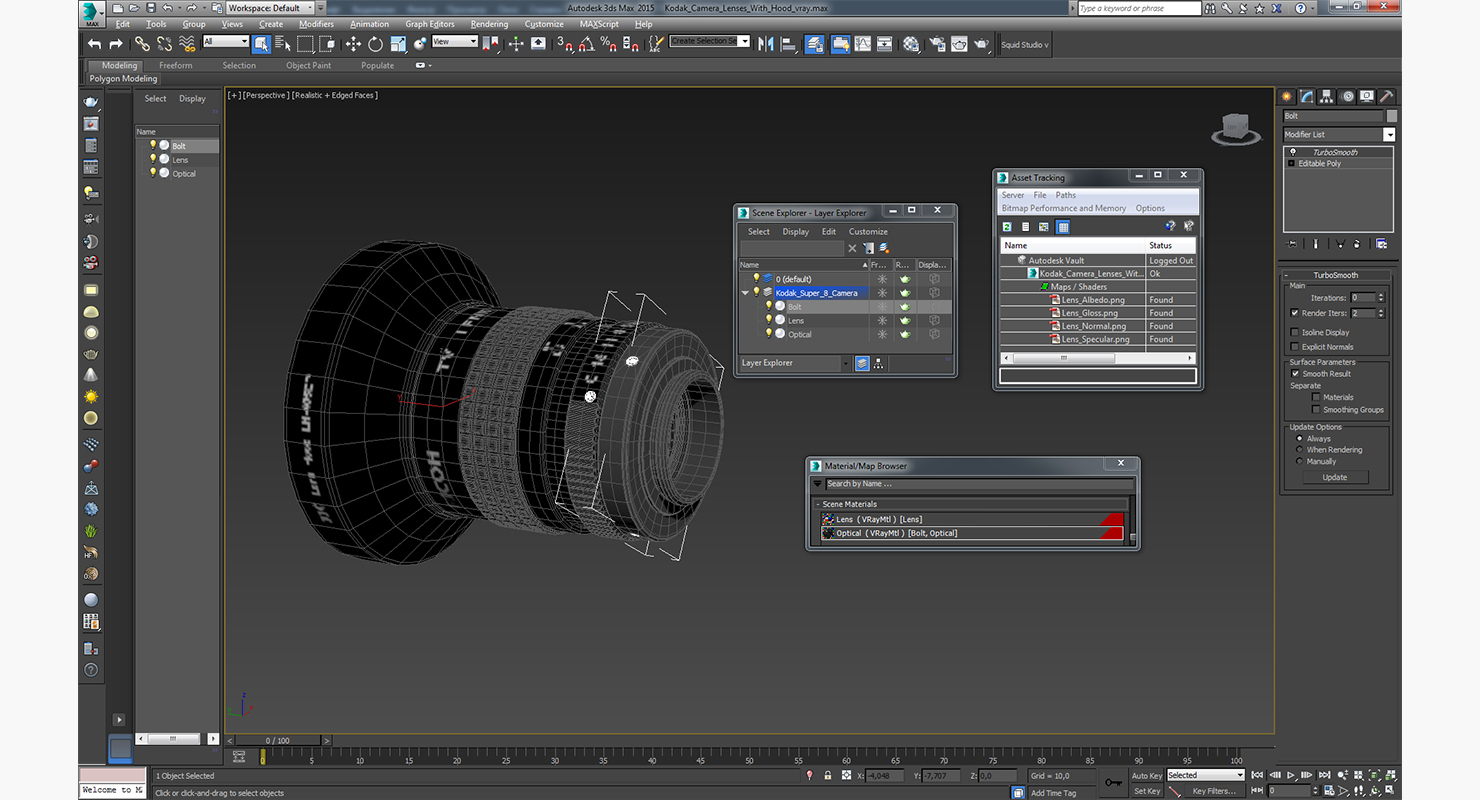The image size is (1480, 800).
Task: Open the Layer Explorer toolbar icon
Action: pos(815,44)
